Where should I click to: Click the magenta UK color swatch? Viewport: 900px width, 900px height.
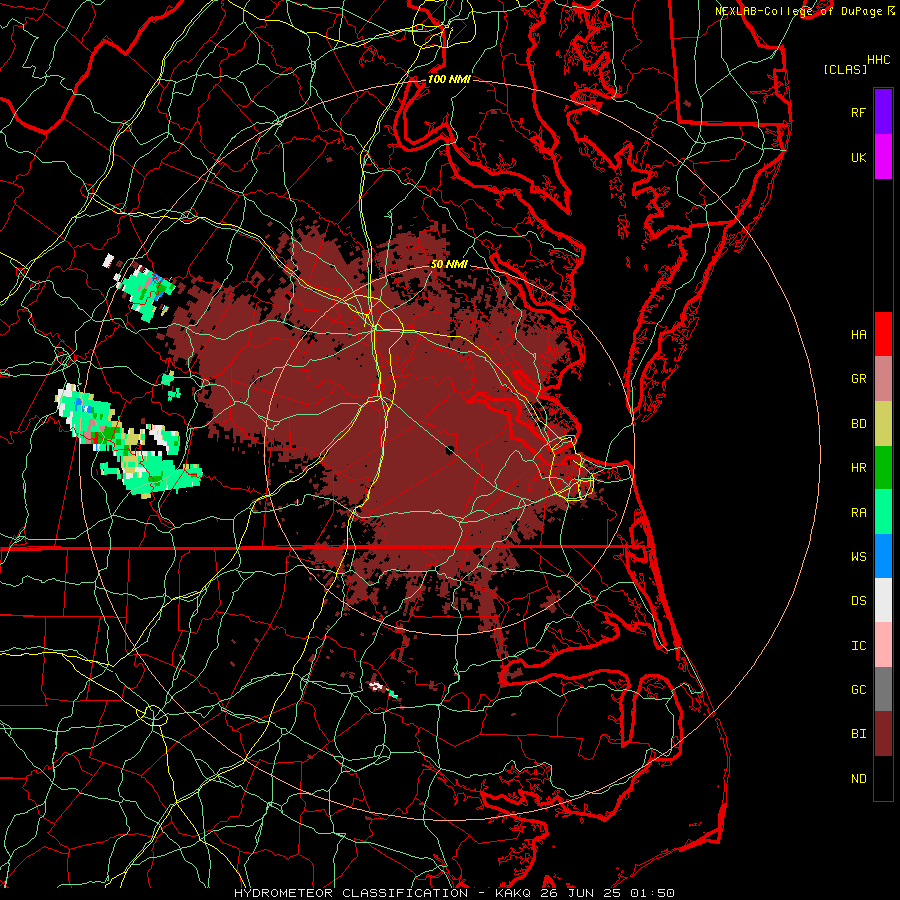[883, 157]
